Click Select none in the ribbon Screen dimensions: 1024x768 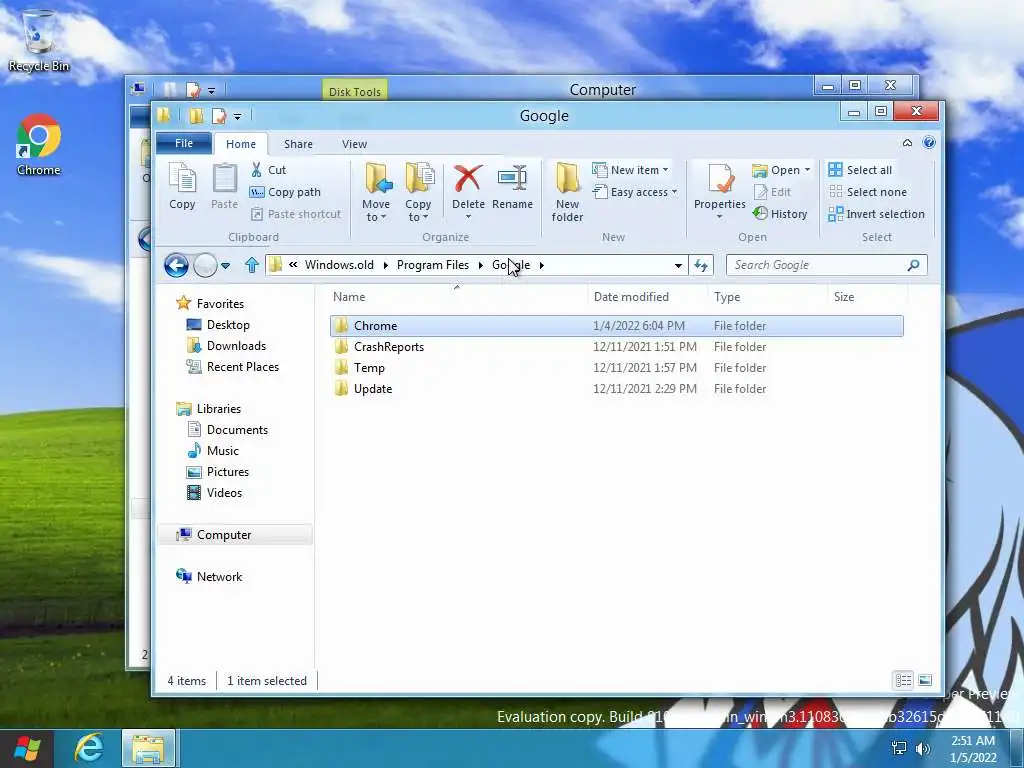click(x=868, y=192)
